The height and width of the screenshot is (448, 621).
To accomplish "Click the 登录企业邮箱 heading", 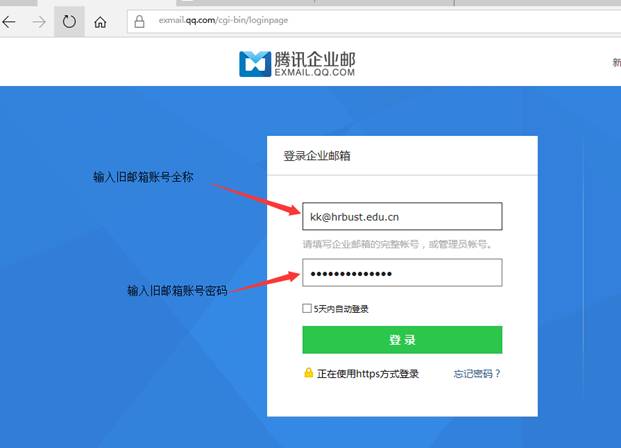I will point(317,156).
